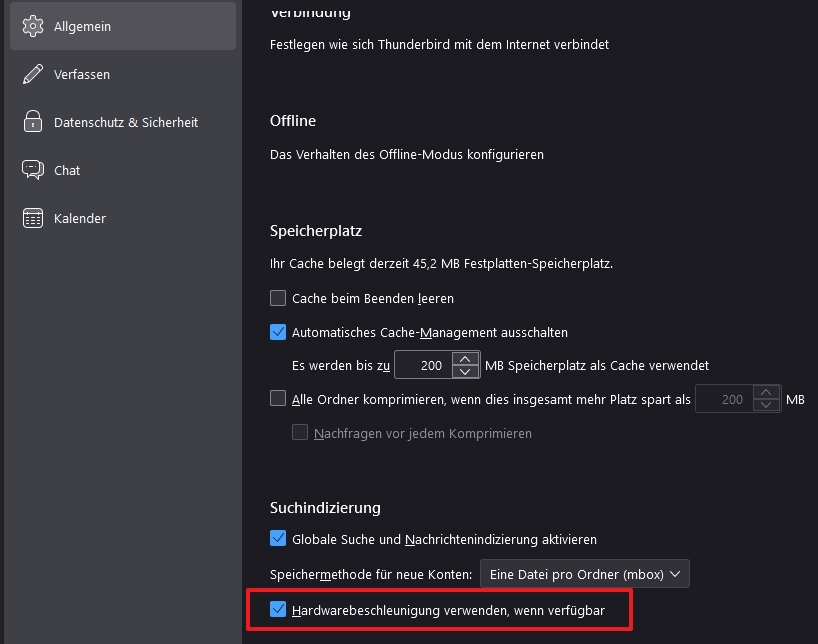Click the cache size MB input field
The height and width of the screenshot is (644, 818).
pos(423,365)
